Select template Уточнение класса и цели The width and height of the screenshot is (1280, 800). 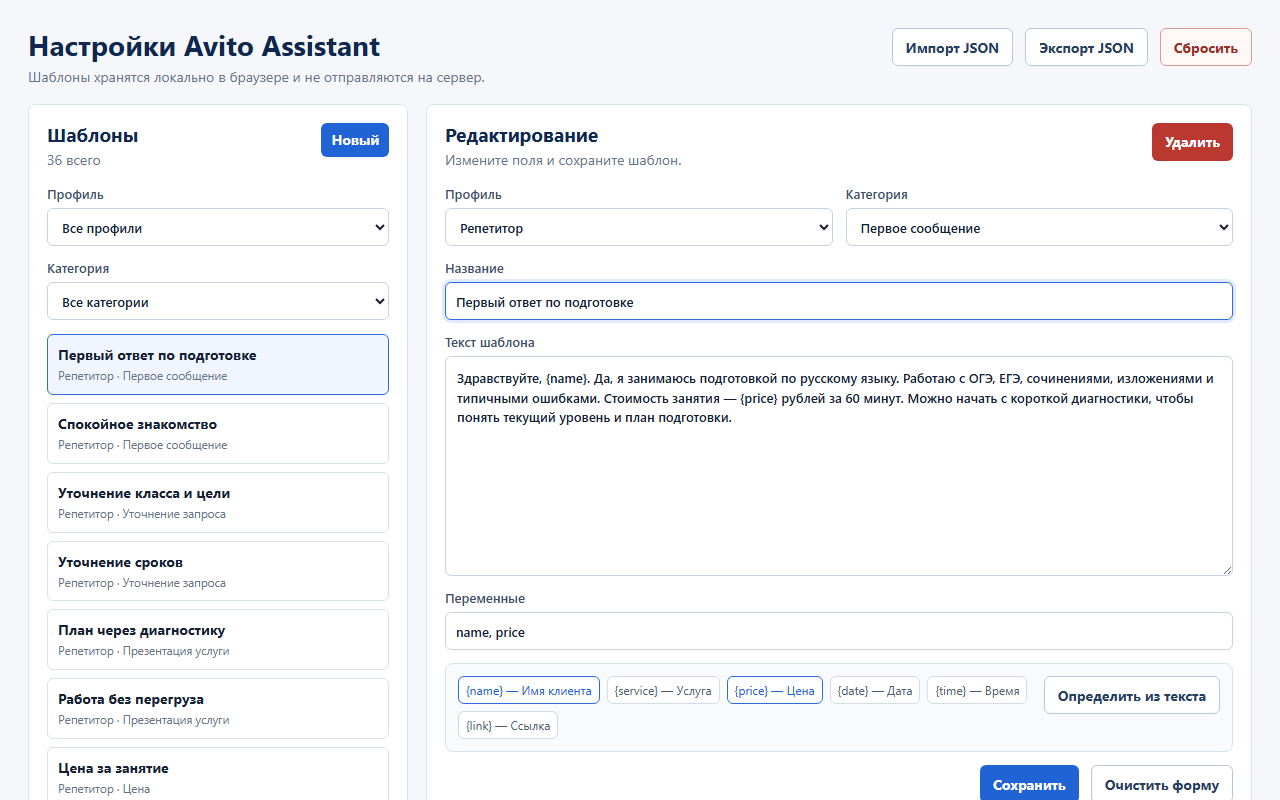(x=218, y=502)
